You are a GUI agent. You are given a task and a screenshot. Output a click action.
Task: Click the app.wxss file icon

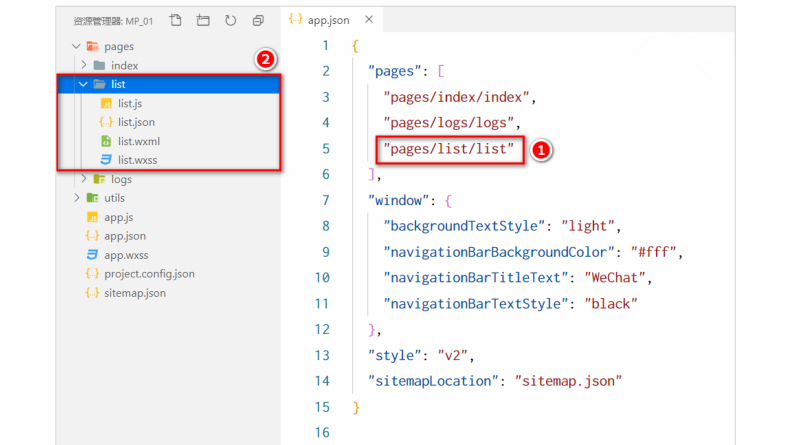(x=92, y=255)
